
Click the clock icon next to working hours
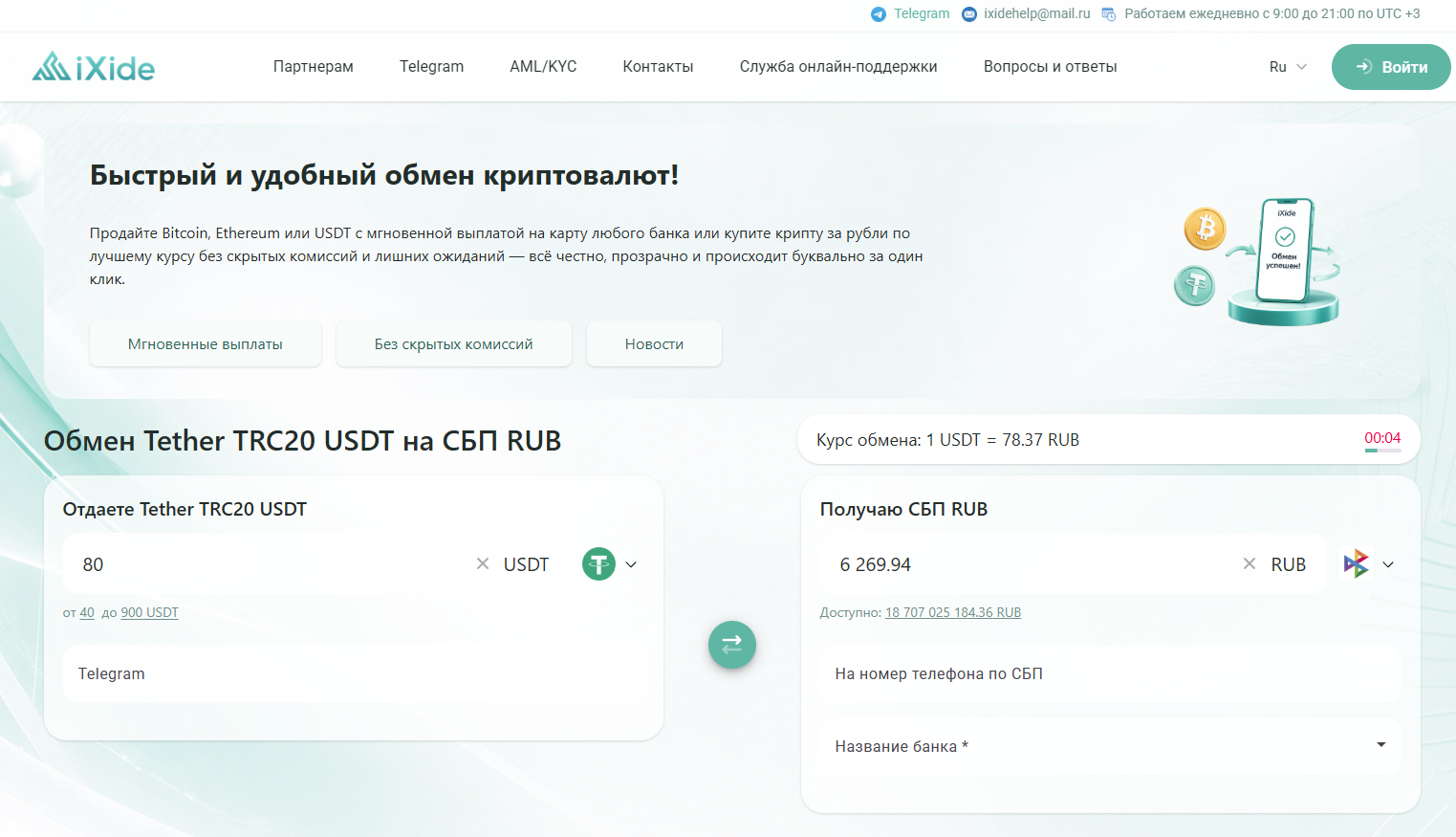tap(1108, 14)
